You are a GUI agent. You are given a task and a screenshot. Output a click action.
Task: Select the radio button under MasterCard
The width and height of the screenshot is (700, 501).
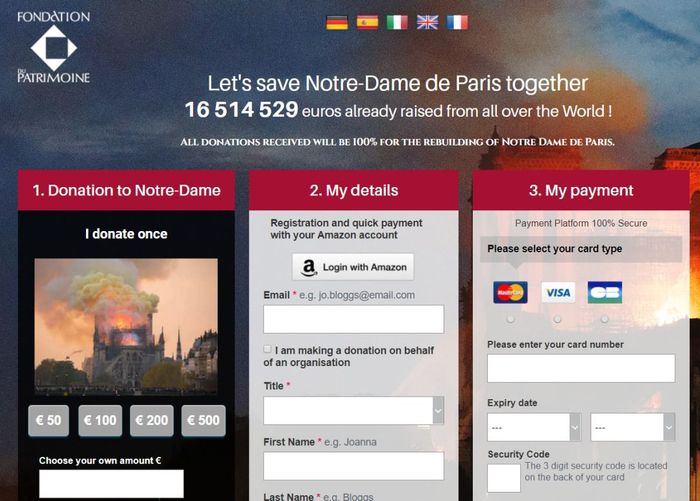click(x=510, y=319)
